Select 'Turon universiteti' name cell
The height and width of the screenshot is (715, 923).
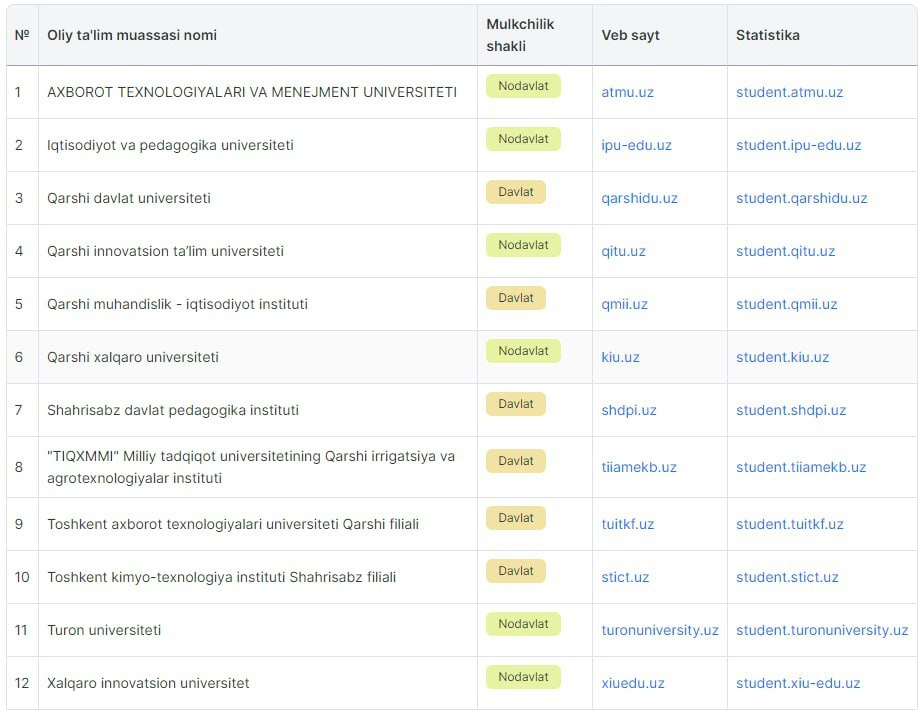[x=258, y=630]
